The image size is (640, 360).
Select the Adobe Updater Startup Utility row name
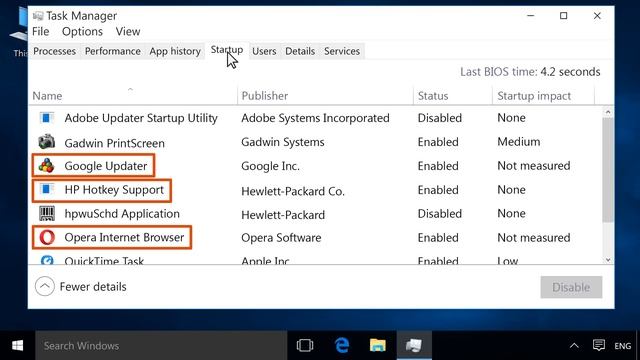coord(141,118)
